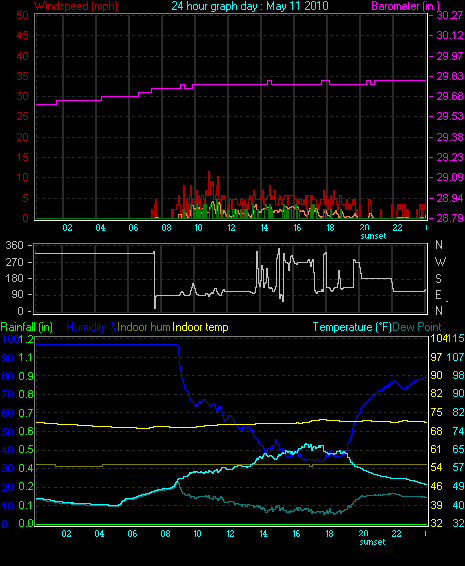465x566 pixels.
Task: Click hour label 12 under temperature graph
Action: point(230,534)
